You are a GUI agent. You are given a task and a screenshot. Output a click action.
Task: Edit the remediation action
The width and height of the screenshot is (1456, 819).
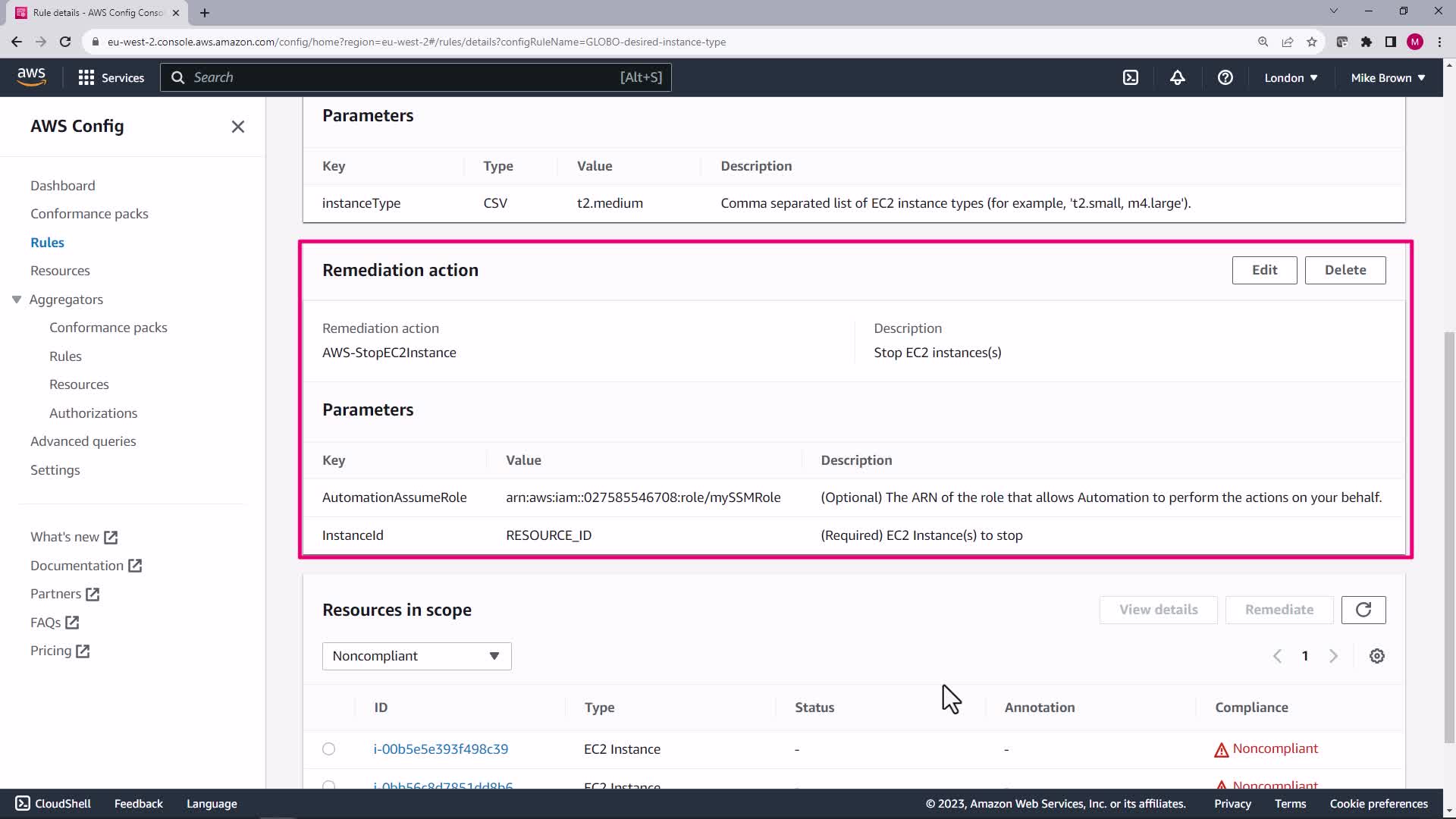point(1264,270)
